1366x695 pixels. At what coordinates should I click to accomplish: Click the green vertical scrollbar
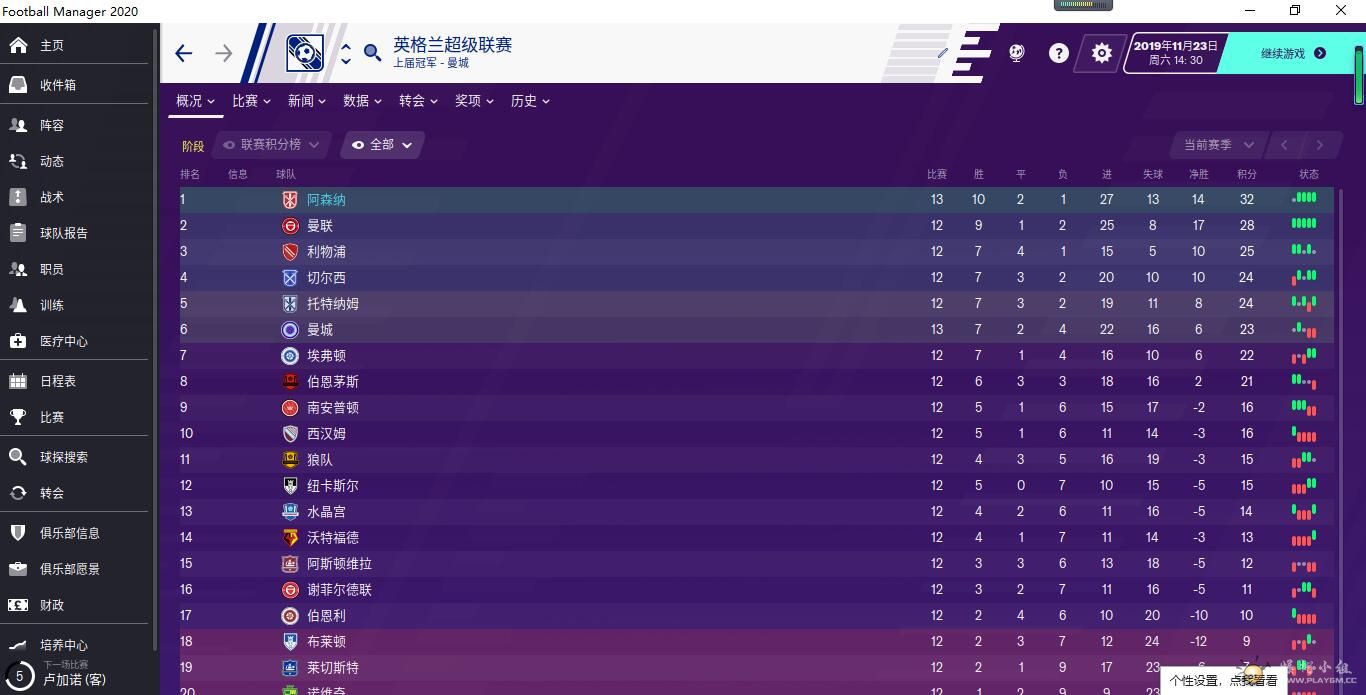click(x=1359, y=75)
